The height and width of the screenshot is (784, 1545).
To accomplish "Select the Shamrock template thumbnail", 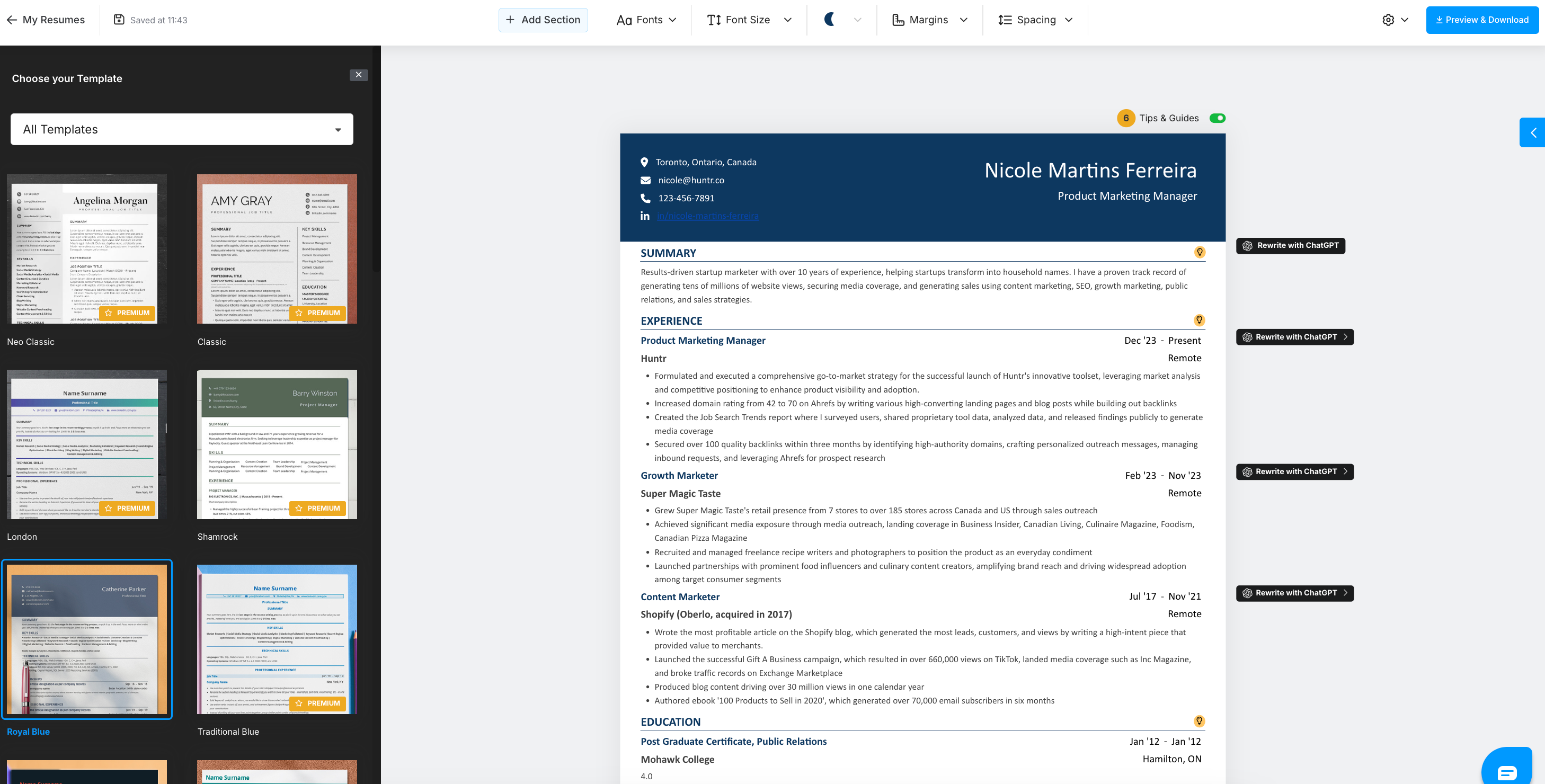I will pyautogui.click(x=277, y=444).
